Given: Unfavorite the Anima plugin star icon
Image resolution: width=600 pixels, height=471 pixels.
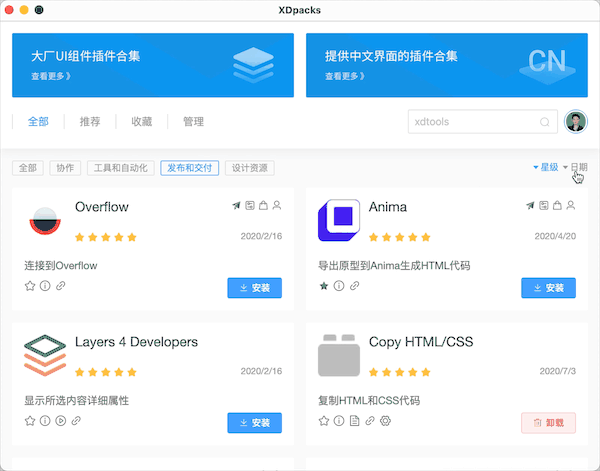Looking at the screenshot, I should point(324,286).
